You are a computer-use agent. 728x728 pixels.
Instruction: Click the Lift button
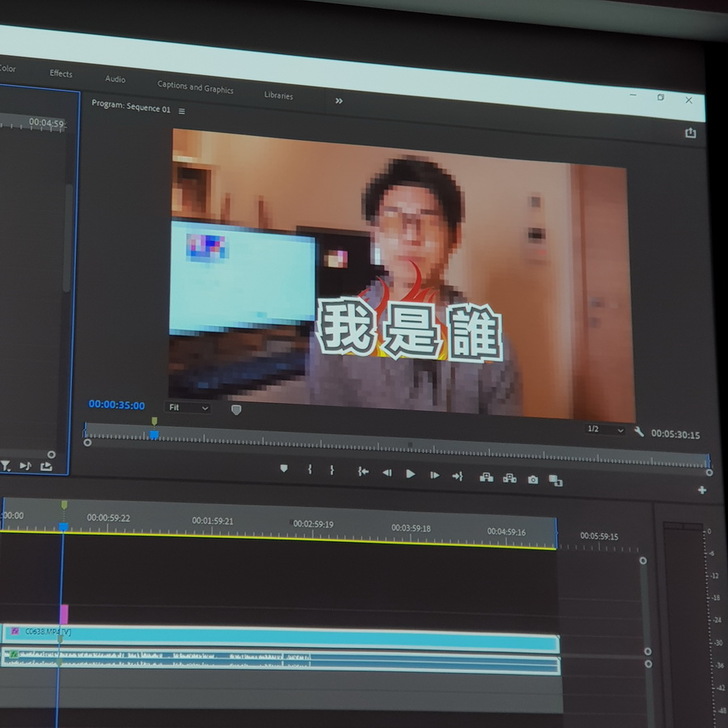[x=486, y=478]
